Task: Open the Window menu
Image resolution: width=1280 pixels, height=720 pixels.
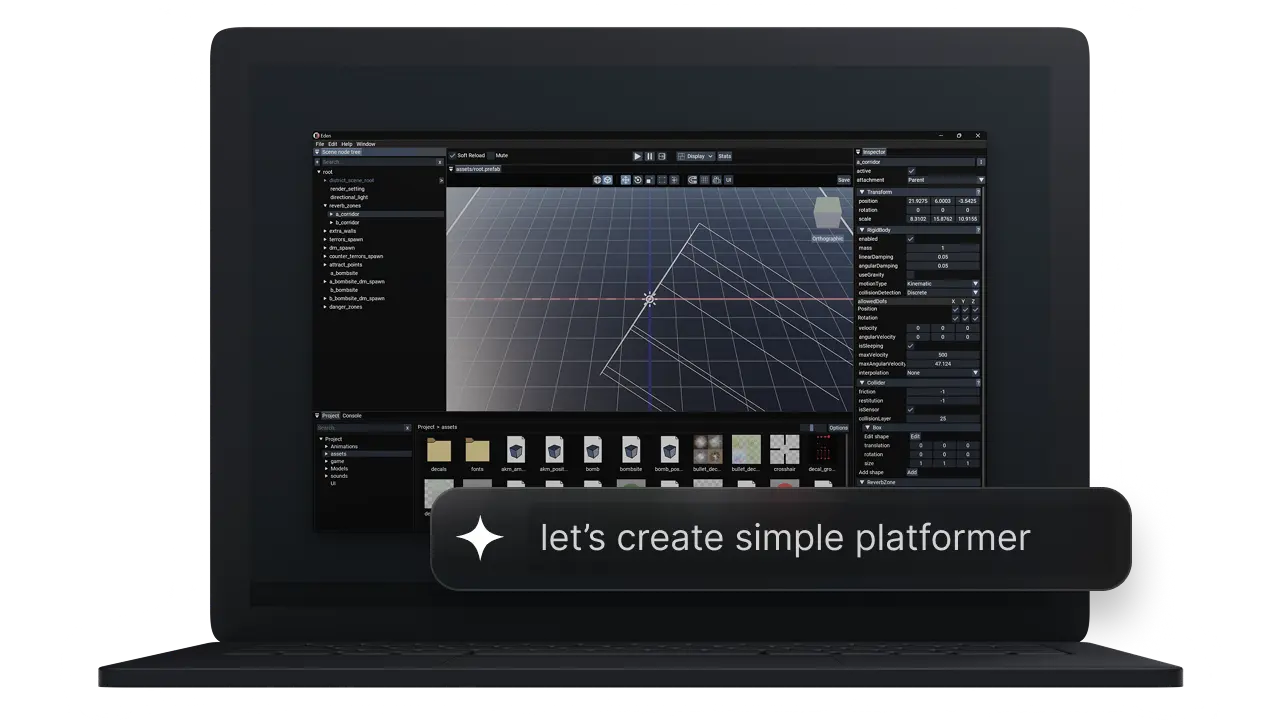Action: click(x=366, y=144)
